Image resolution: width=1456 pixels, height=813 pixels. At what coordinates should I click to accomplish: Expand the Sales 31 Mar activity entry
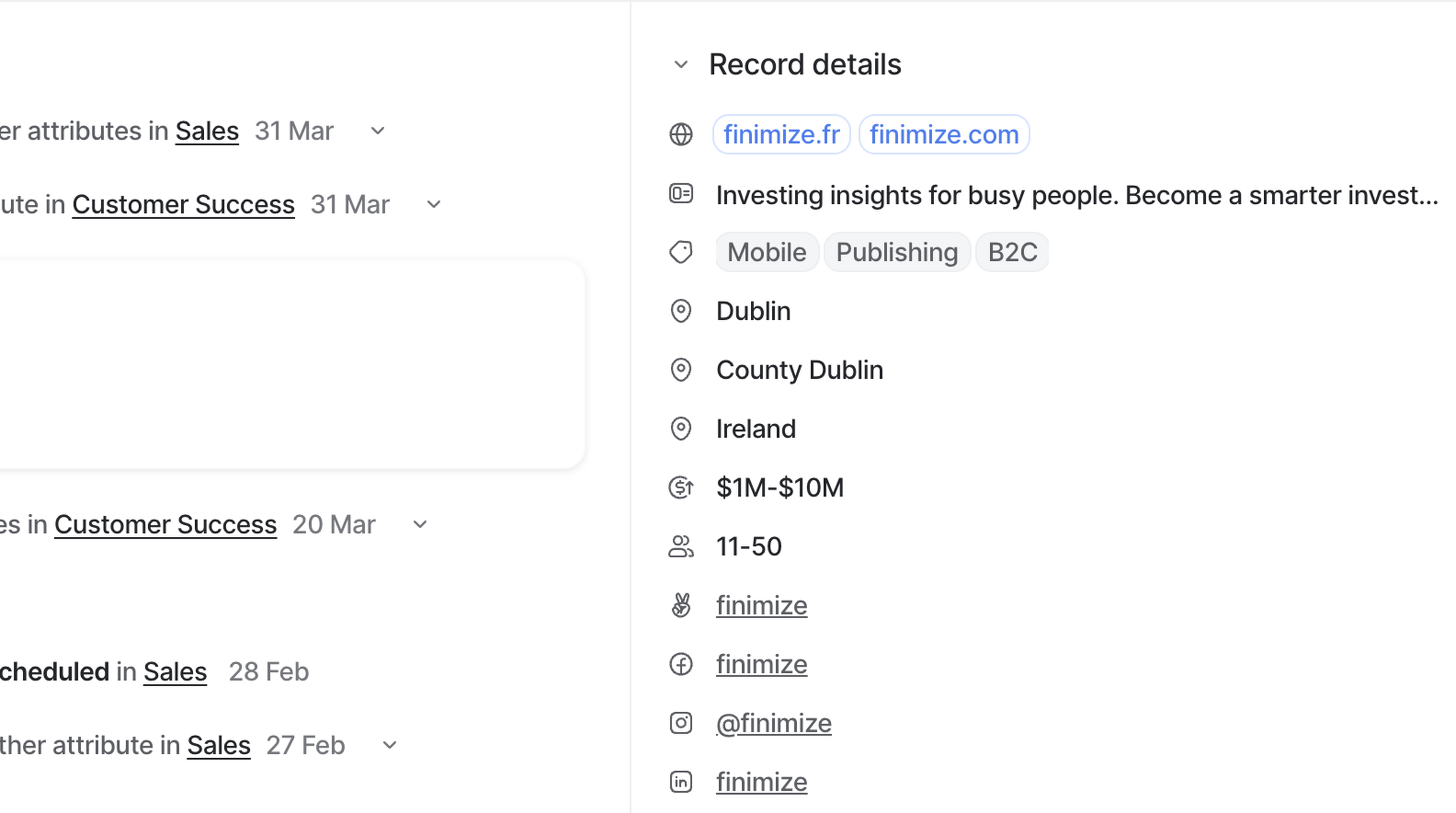pos(378,131)
